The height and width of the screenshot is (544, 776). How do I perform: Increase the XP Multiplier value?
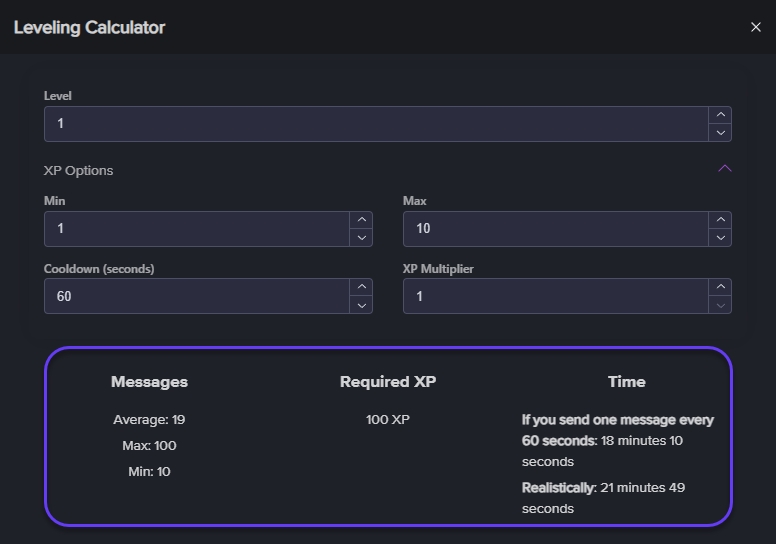point(720,287)
